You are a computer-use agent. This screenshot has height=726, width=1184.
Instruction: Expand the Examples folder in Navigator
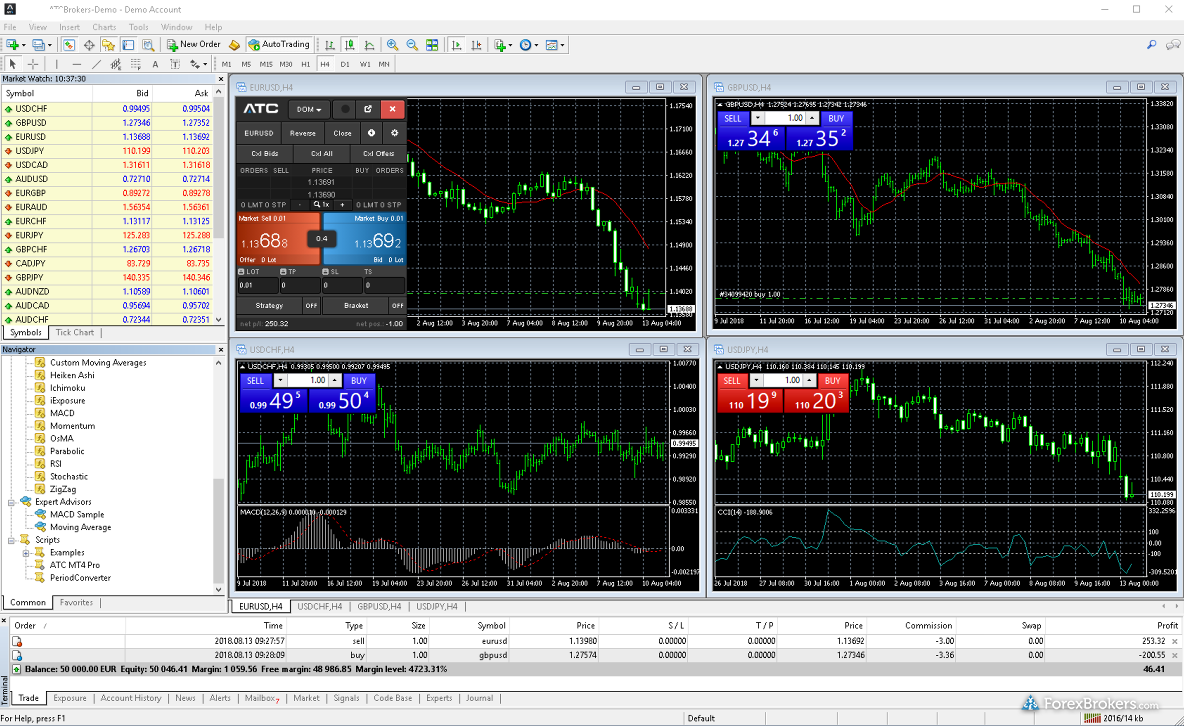point(26,553)
